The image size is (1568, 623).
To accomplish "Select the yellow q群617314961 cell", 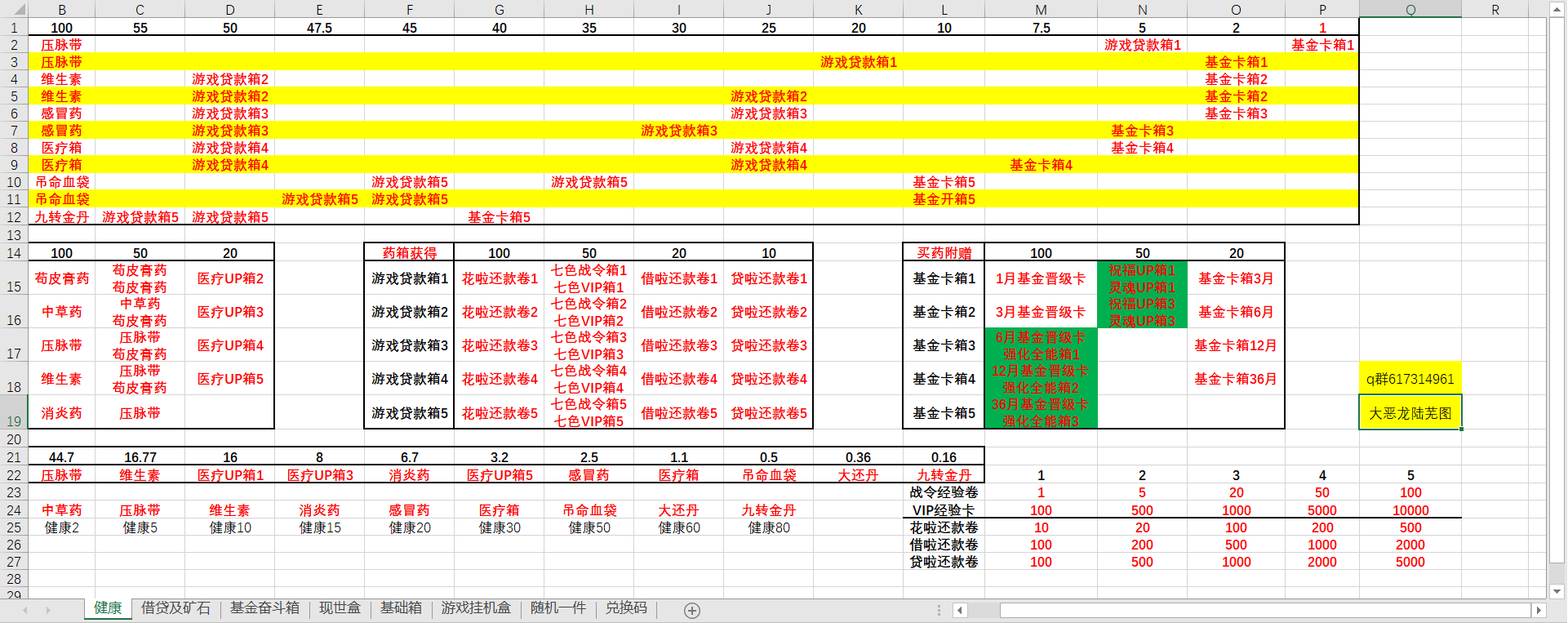I will pos(1410,379).
